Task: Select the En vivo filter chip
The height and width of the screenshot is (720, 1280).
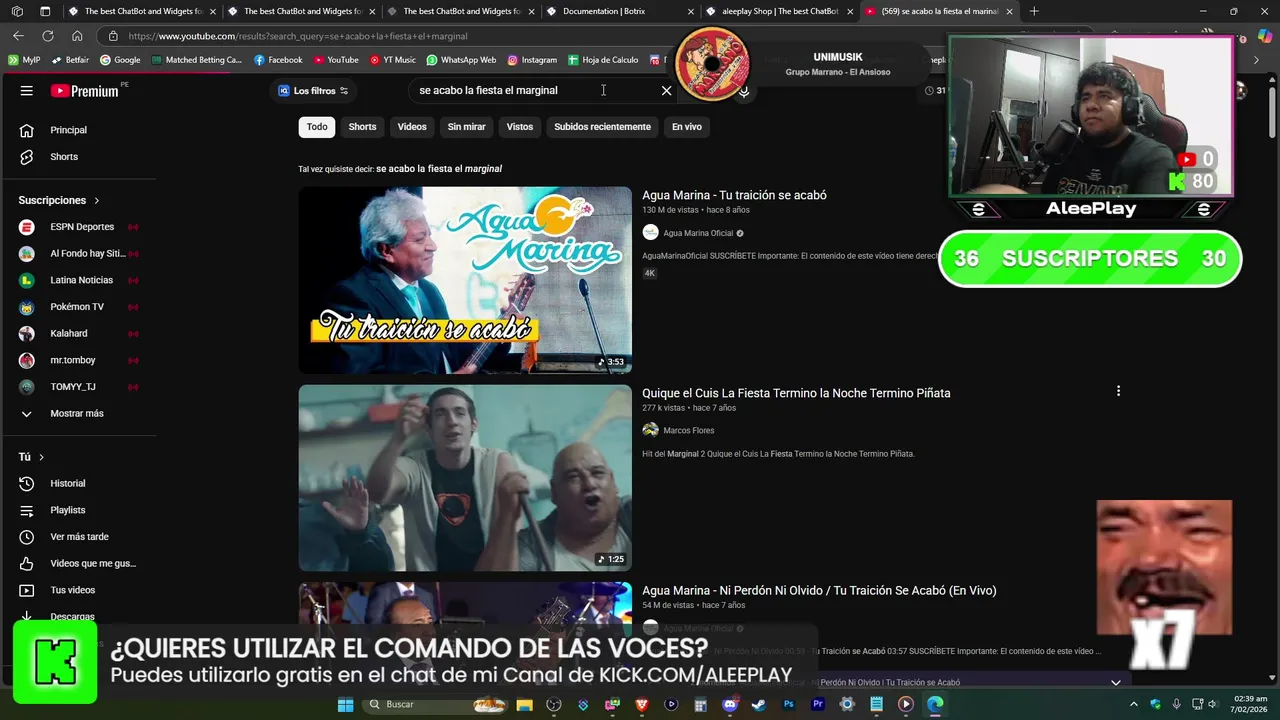Action: [687, 127]
